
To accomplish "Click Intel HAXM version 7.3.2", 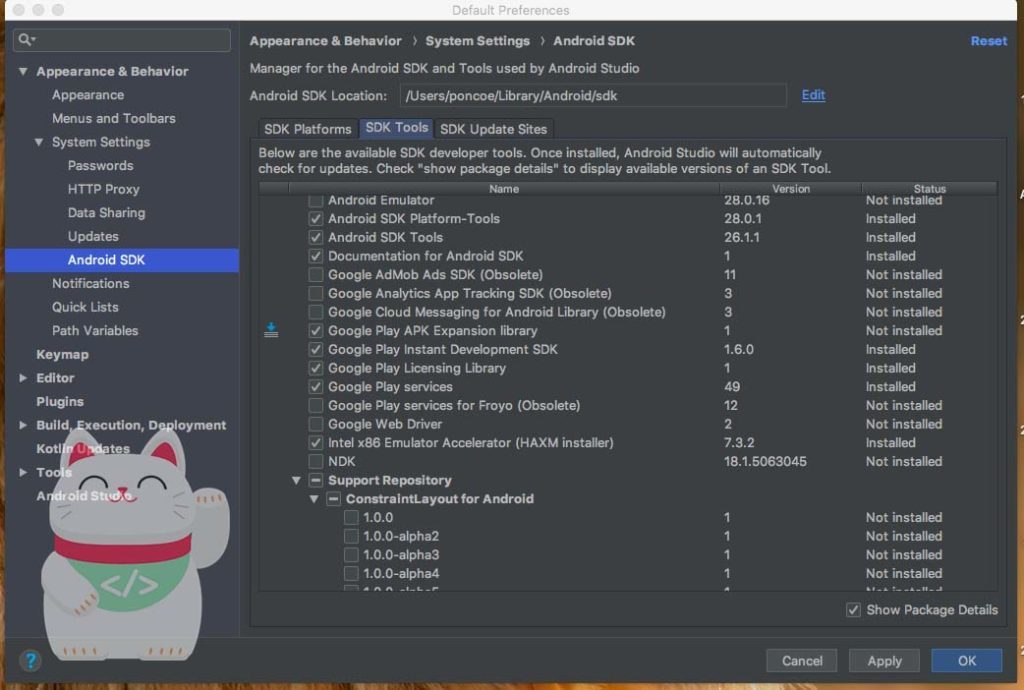I will 739,443.
